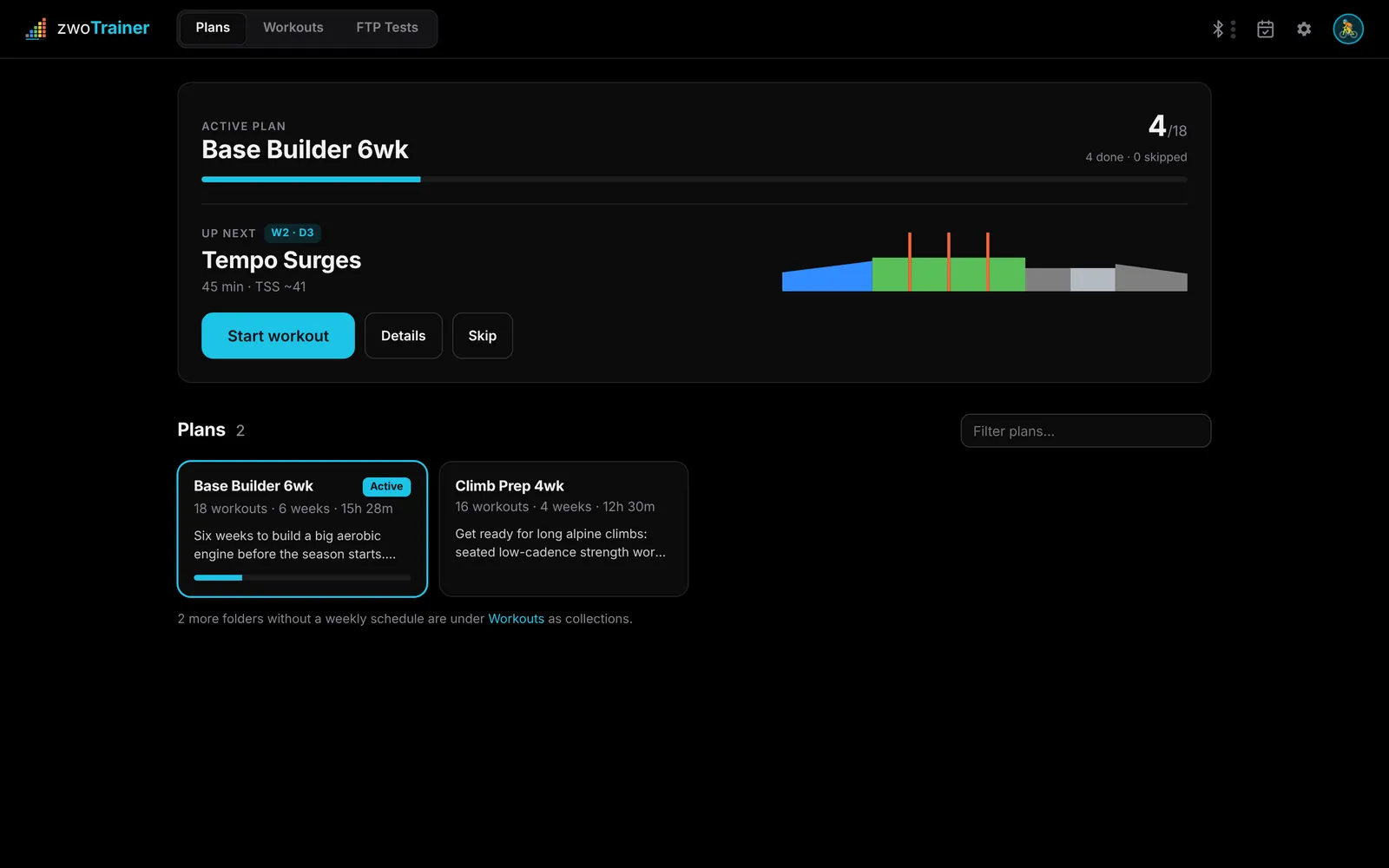The height and width of the screenshot is (868, 1389).
Task: Open the training calendar icon
Action: pyautogui.click(x=1266, y=29)
